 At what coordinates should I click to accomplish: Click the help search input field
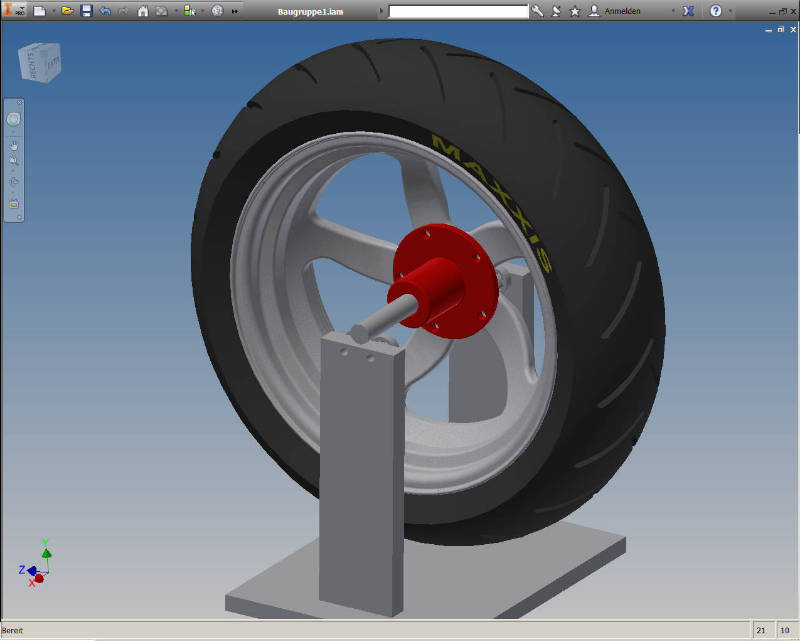click(458, 11)
